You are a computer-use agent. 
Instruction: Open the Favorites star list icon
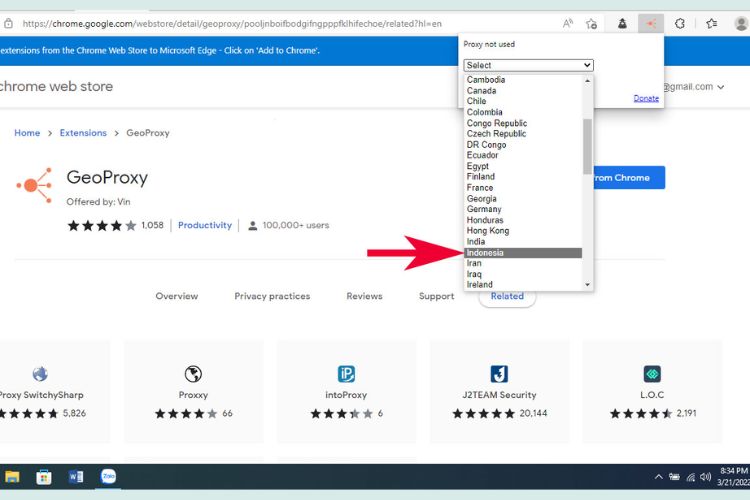tap(712, 23)
